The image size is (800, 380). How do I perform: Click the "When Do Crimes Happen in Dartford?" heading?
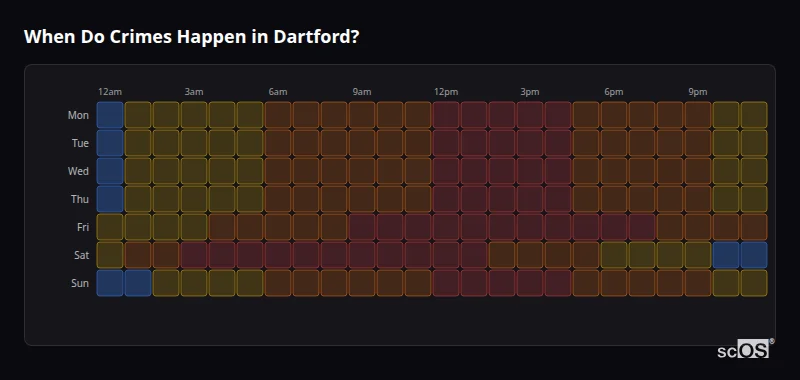click(192, 37)
